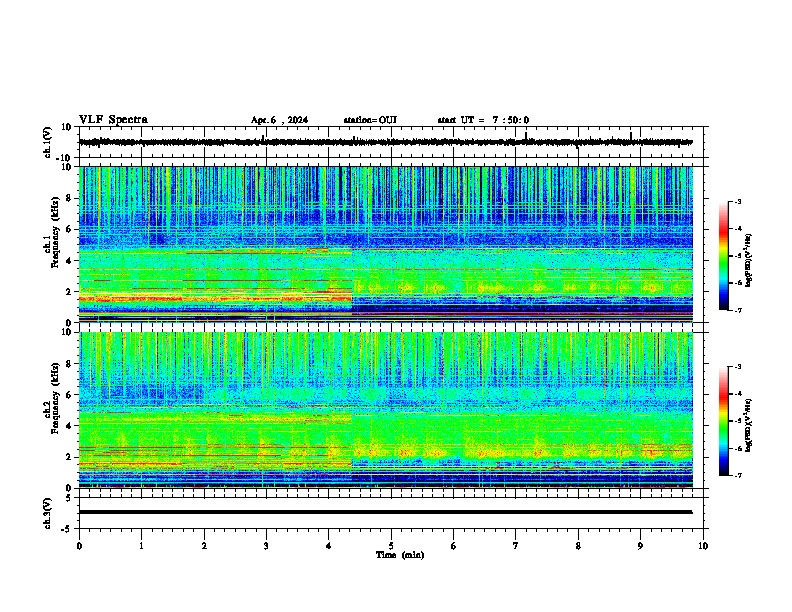Click the 'ch.1(V)' waveform axis label
792x612 pixels.
point(48,142)
